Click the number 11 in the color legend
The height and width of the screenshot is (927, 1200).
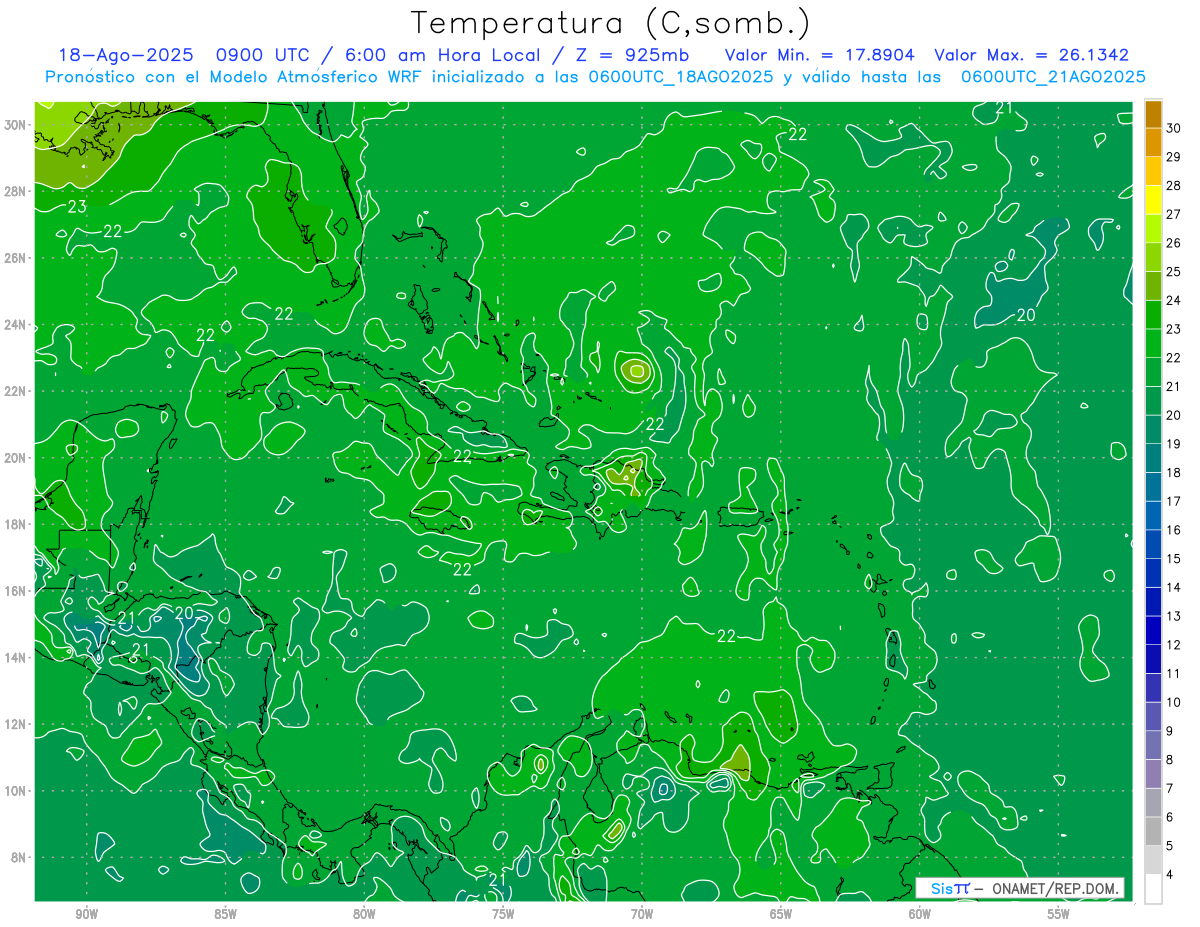tap(1174, 673)
